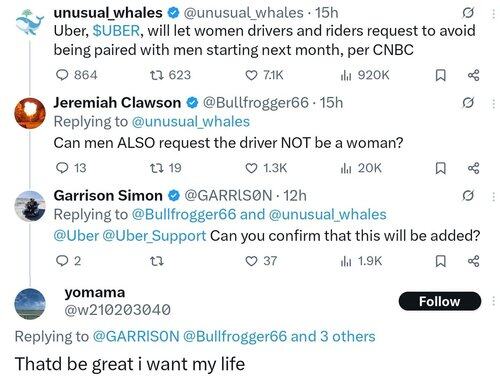Like the unusual_whales Uber tweet
The width and height of the screenshot is (500, 378).
(x=264, y=75)
